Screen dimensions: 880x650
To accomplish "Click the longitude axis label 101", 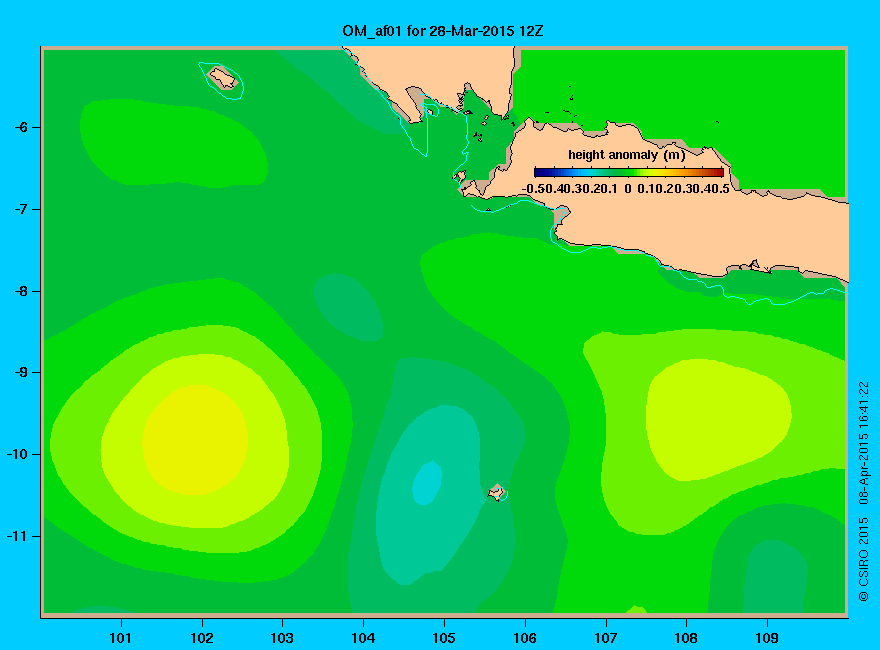I will (x=121, y=638).
